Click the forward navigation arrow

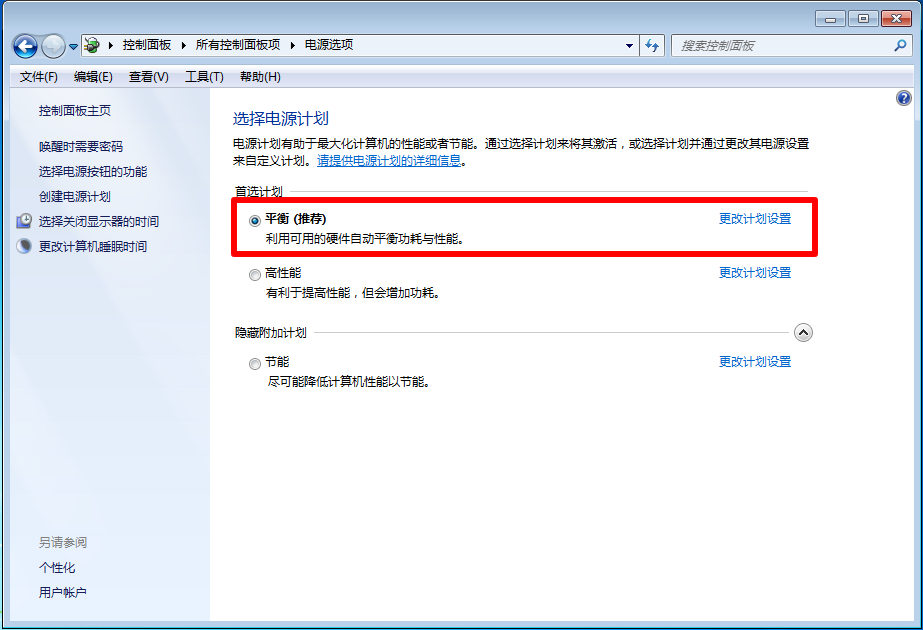[51, 44]
